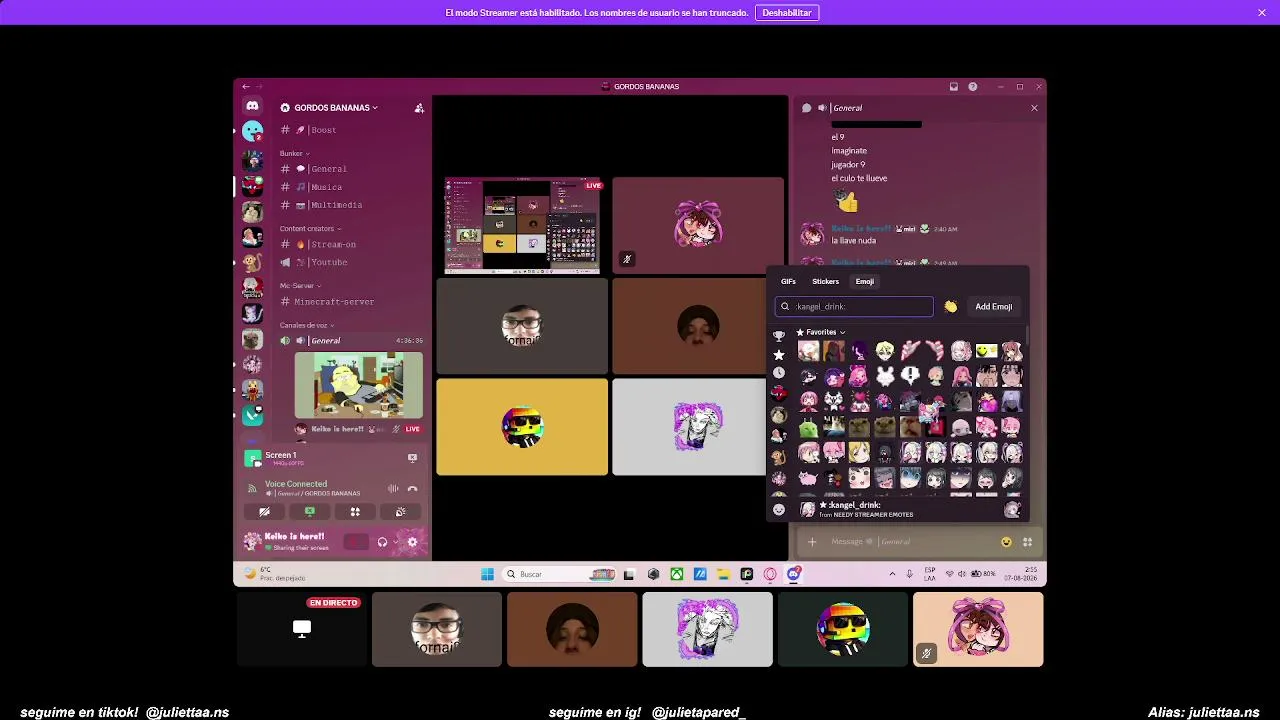Select the EN DIRECTO stream tile in bottom strip
The height and width of the screenshot is (720, 1280).
(x=302, y=629)
